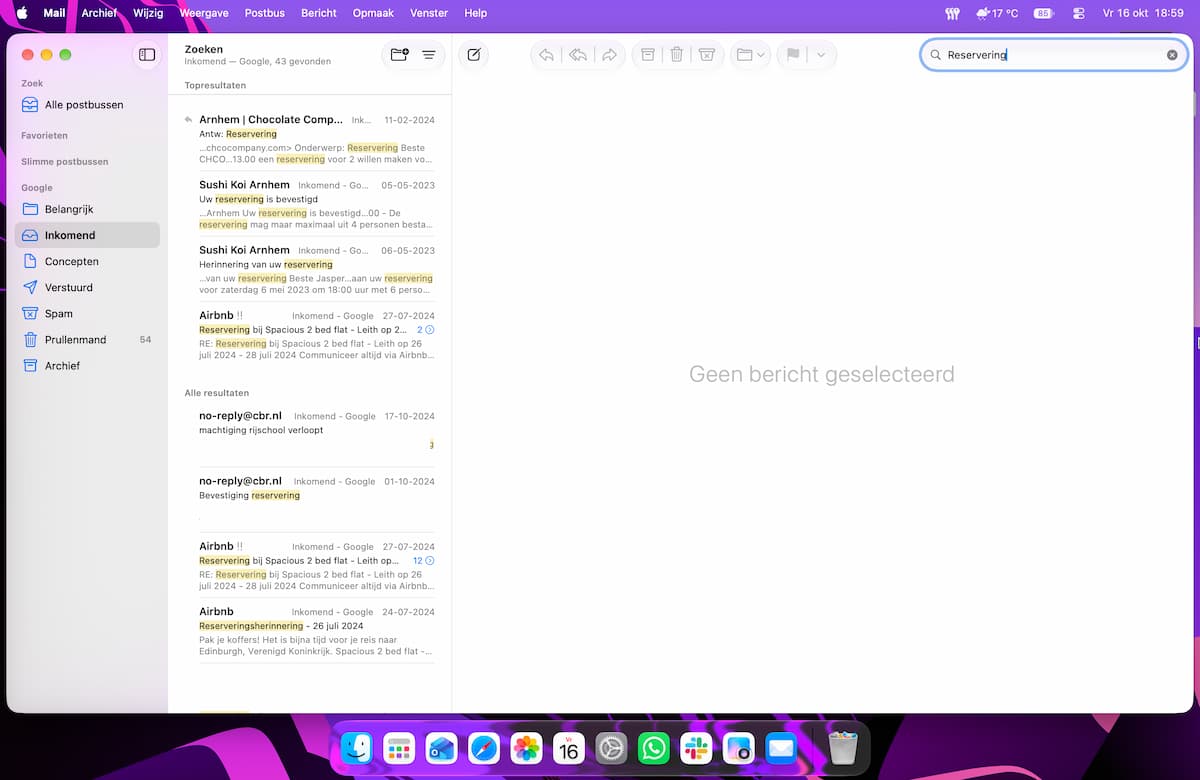Open the Spam mailbox

point(88,313)
